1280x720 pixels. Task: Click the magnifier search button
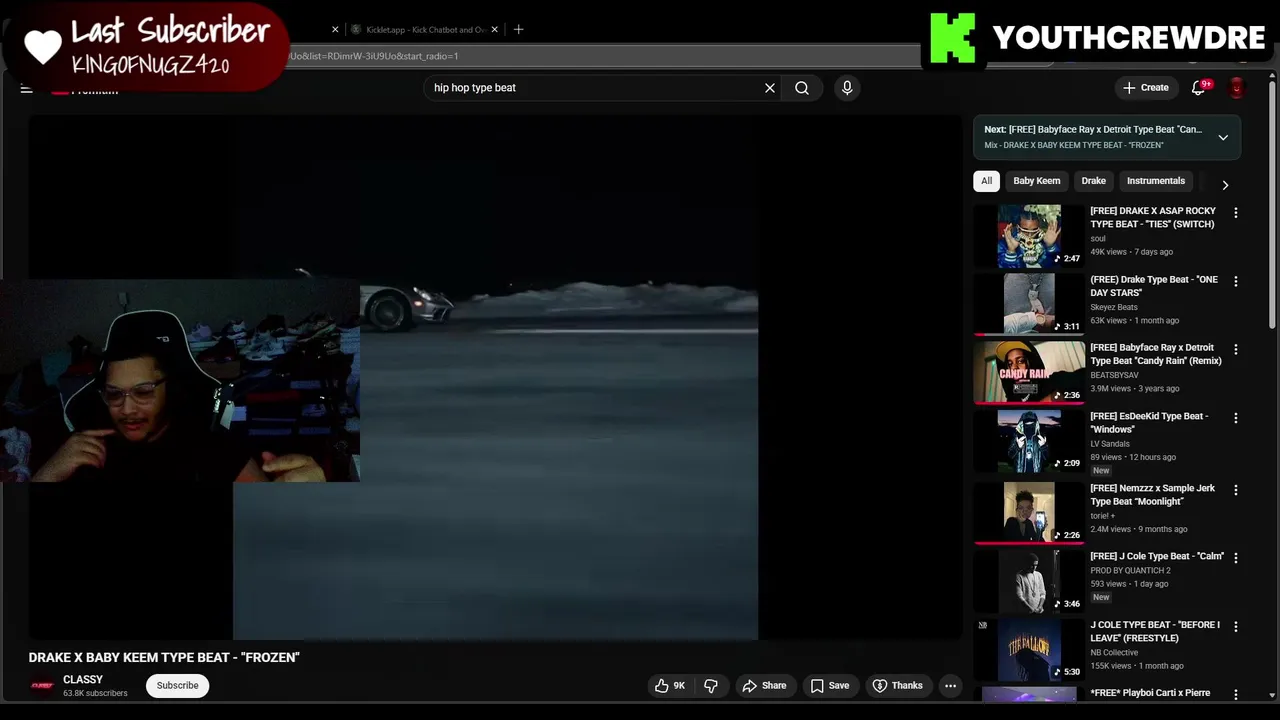pos(802,88)
